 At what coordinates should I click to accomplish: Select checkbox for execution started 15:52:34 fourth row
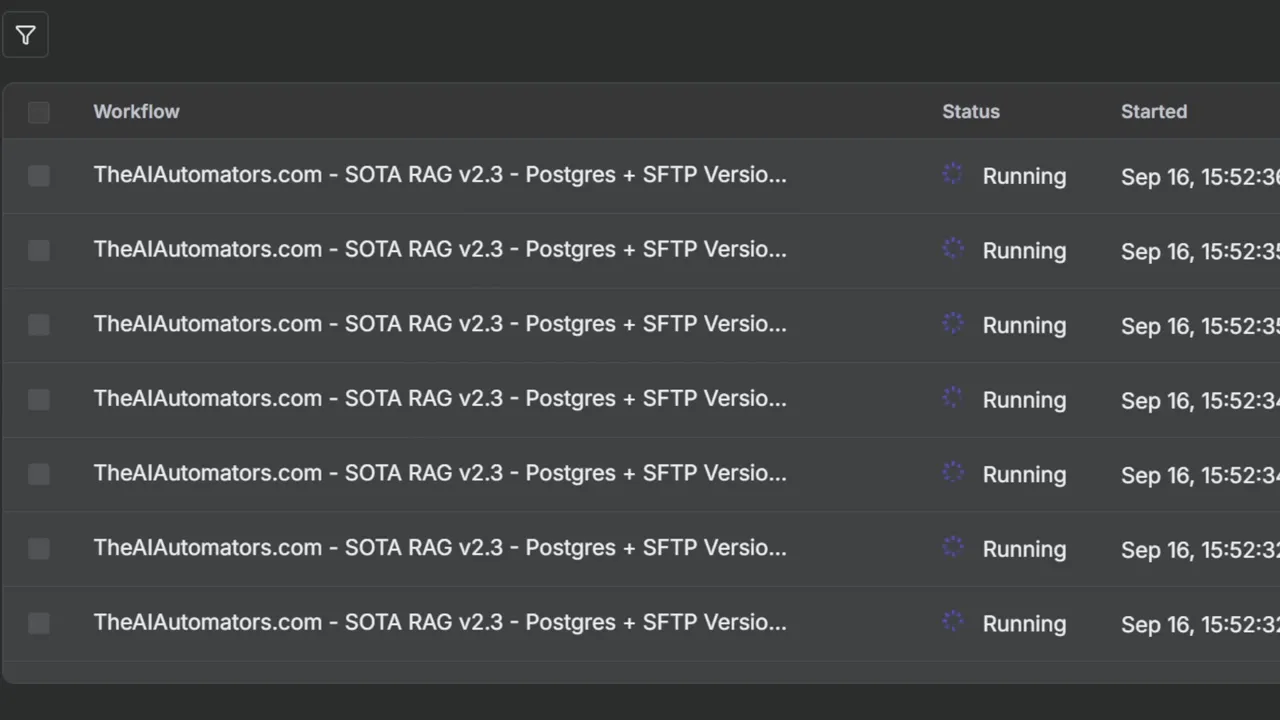click(x=39, y=399)
